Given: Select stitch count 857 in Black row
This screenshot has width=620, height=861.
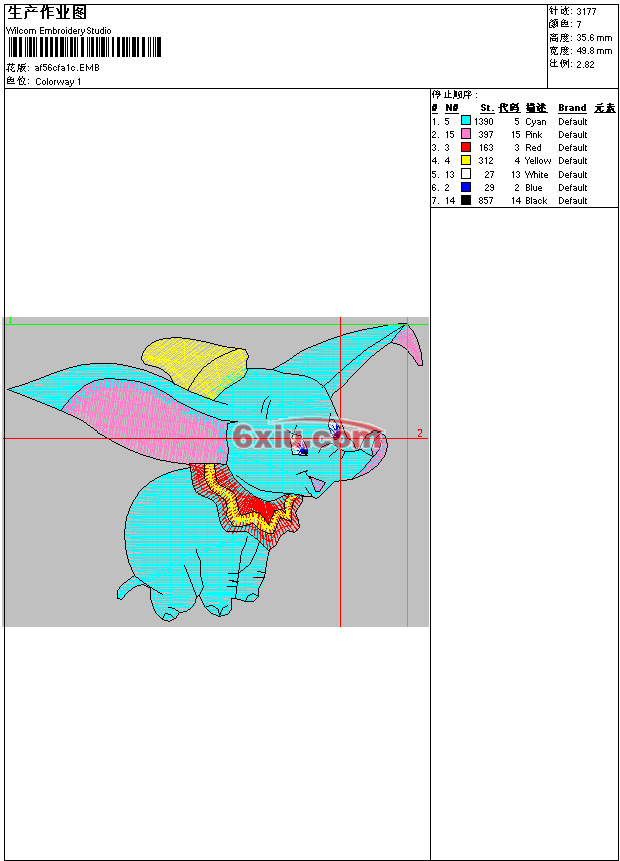Looking at the screenshot, I should 486,201.
